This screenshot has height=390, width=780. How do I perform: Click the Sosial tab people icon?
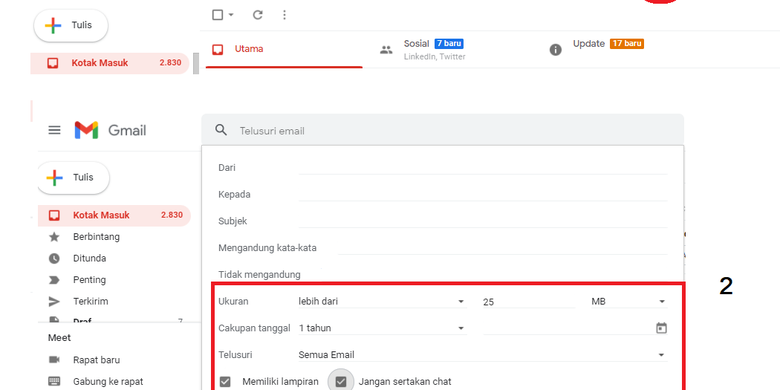pos(387,50)
